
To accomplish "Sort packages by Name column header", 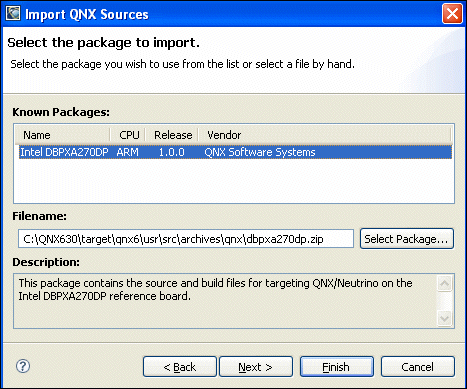I will [x=63, y=135].
